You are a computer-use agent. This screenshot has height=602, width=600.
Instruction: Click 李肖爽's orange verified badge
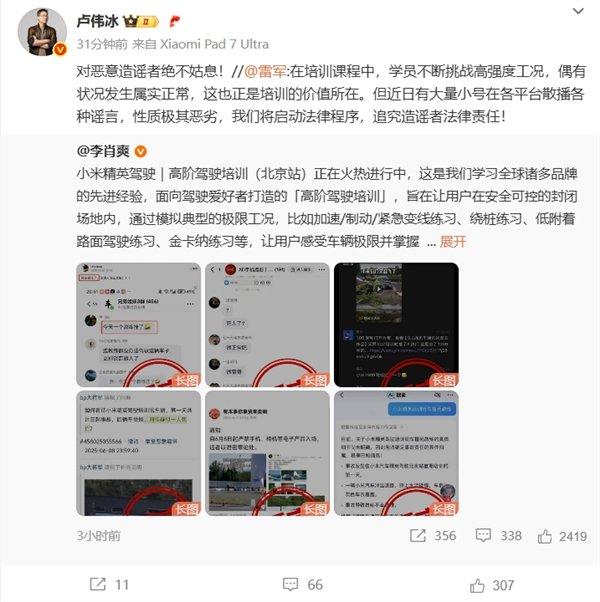point(141,152)
